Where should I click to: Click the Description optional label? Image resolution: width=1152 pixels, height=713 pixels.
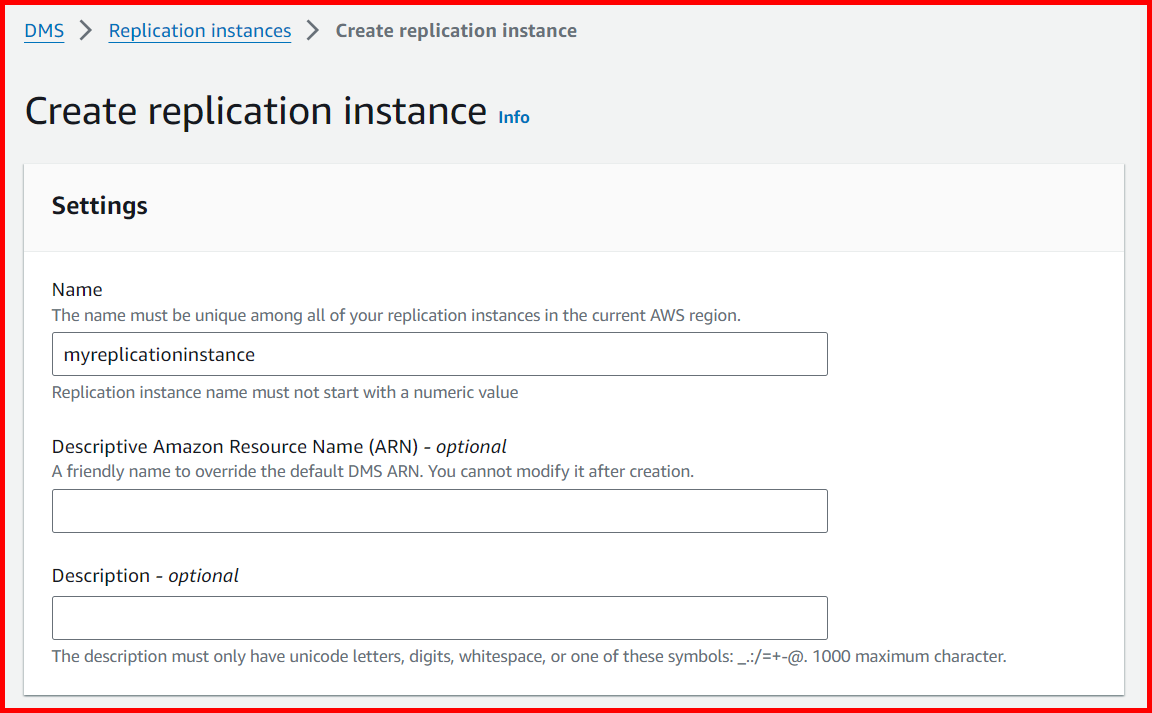point(144,575)
